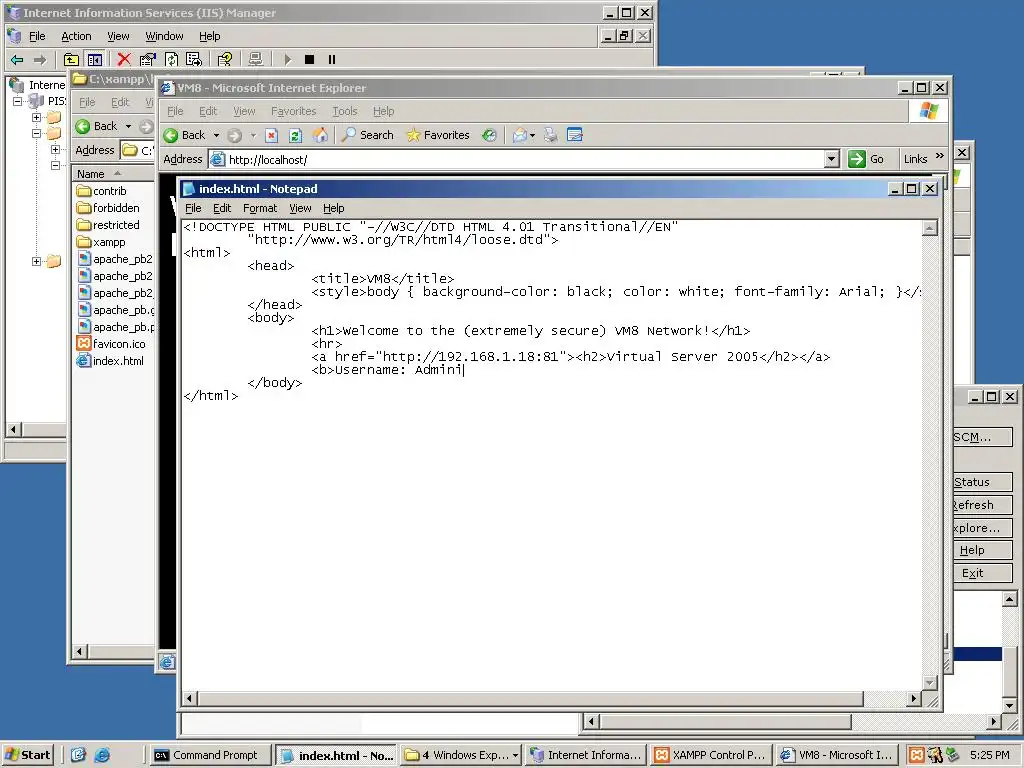Screen dimensions: 1024x768
Task: Click the export list icon in IIS Manager
Action: click(194, 59)
